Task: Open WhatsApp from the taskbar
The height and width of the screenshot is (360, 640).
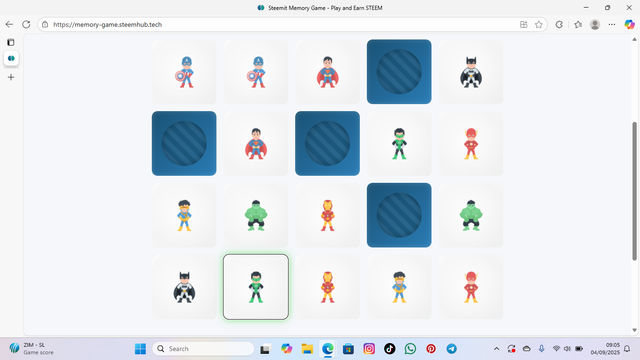Action: 410,349
